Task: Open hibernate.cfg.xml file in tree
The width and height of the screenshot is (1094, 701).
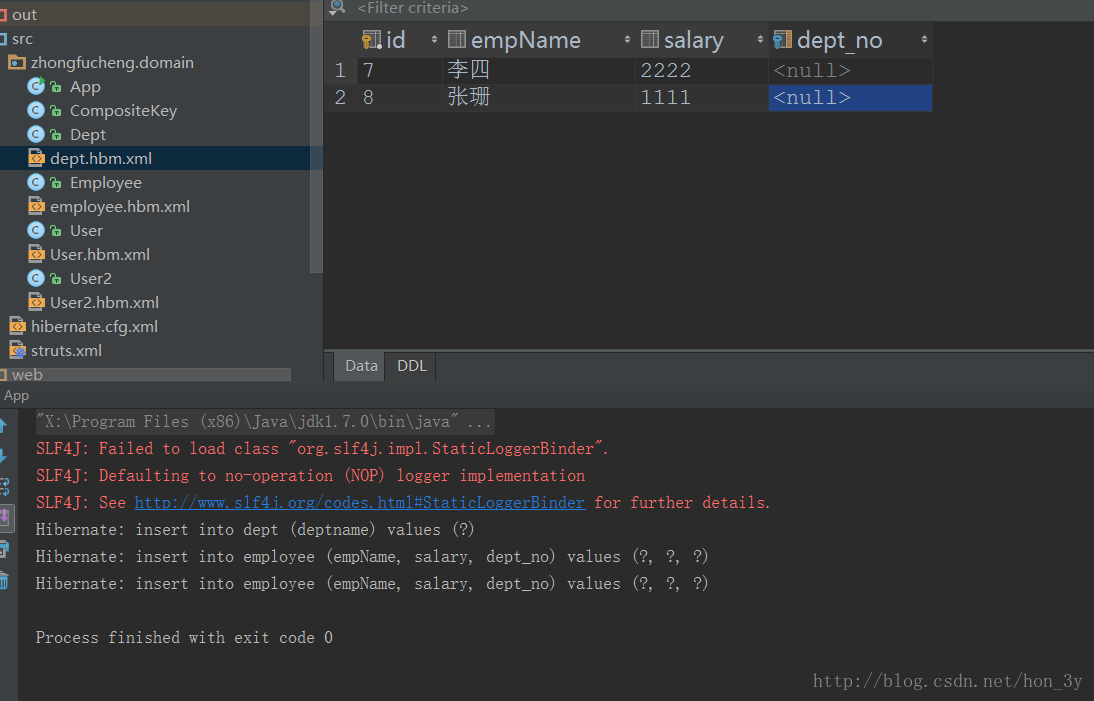Action: [x=94, y=326]
